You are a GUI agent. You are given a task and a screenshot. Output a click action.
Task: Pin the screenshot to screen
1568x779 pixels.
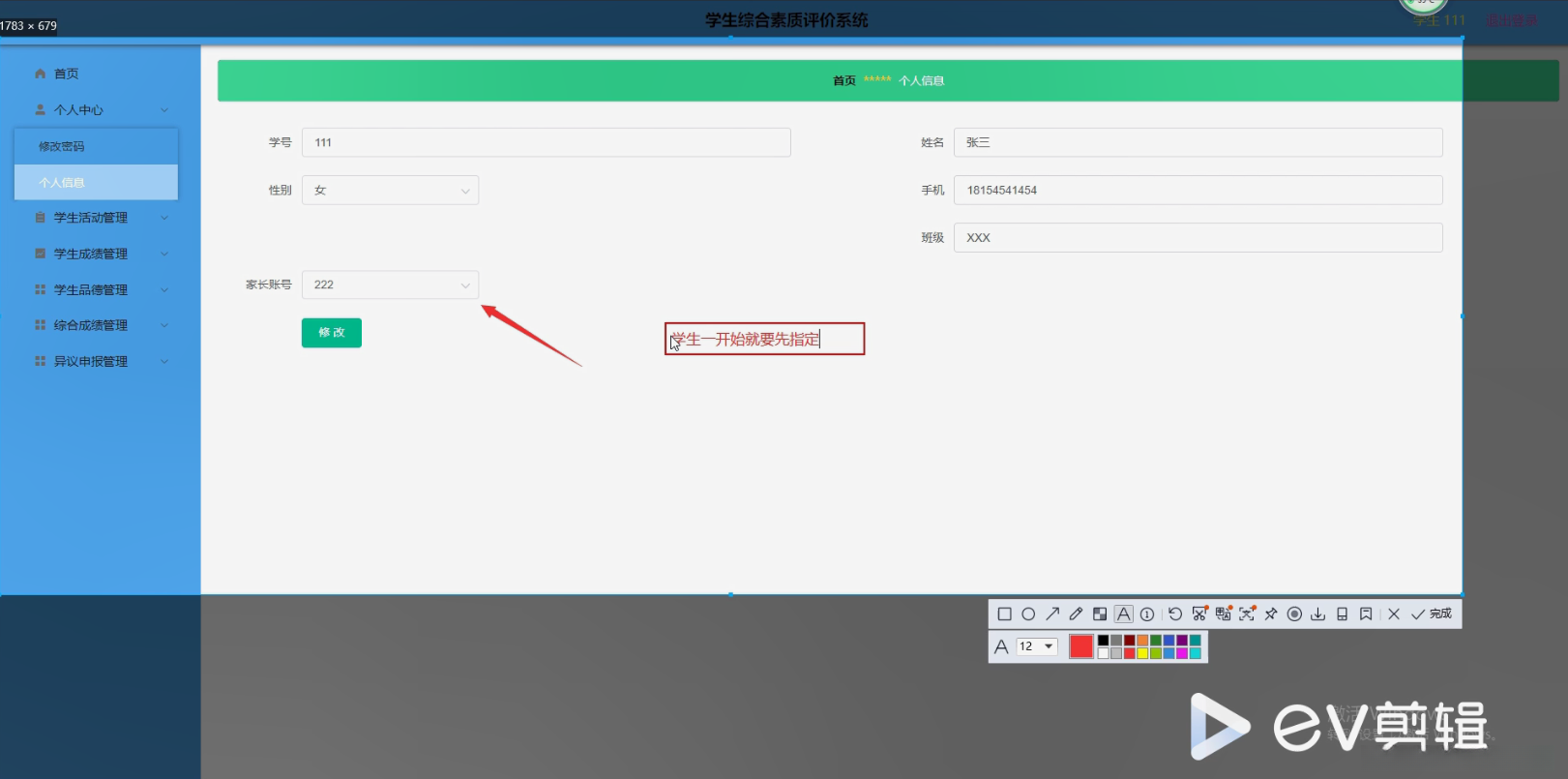[x=1271, y=614]
